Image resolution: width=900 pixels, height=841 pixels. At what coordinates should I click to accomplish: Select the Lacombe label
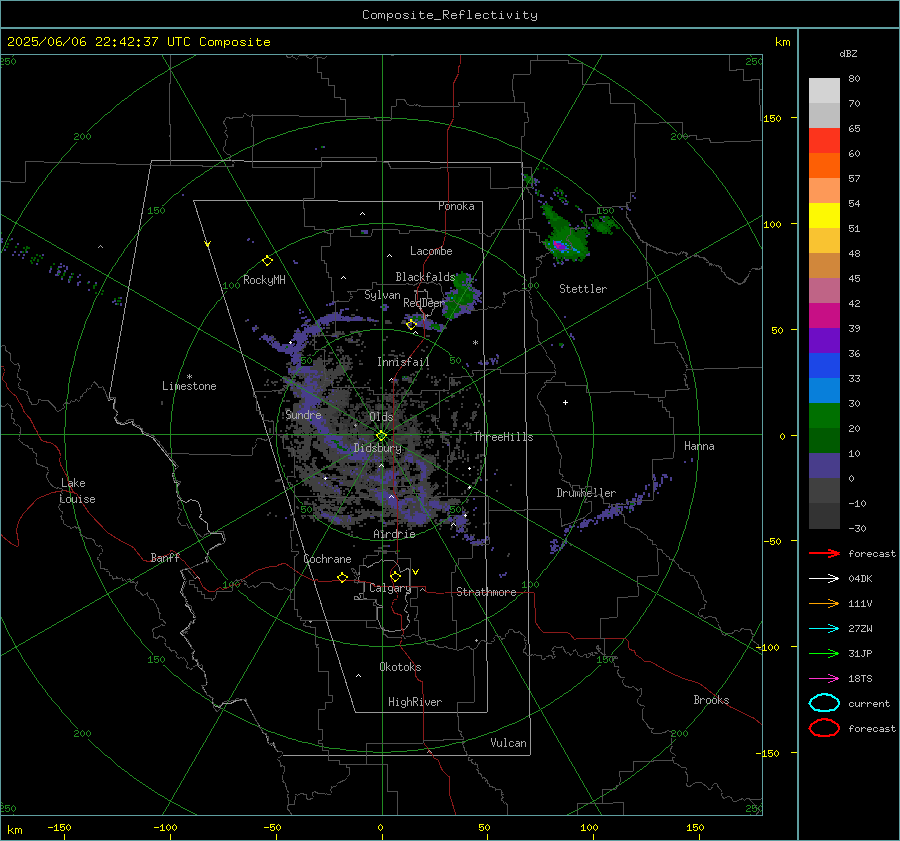[431, 251]
